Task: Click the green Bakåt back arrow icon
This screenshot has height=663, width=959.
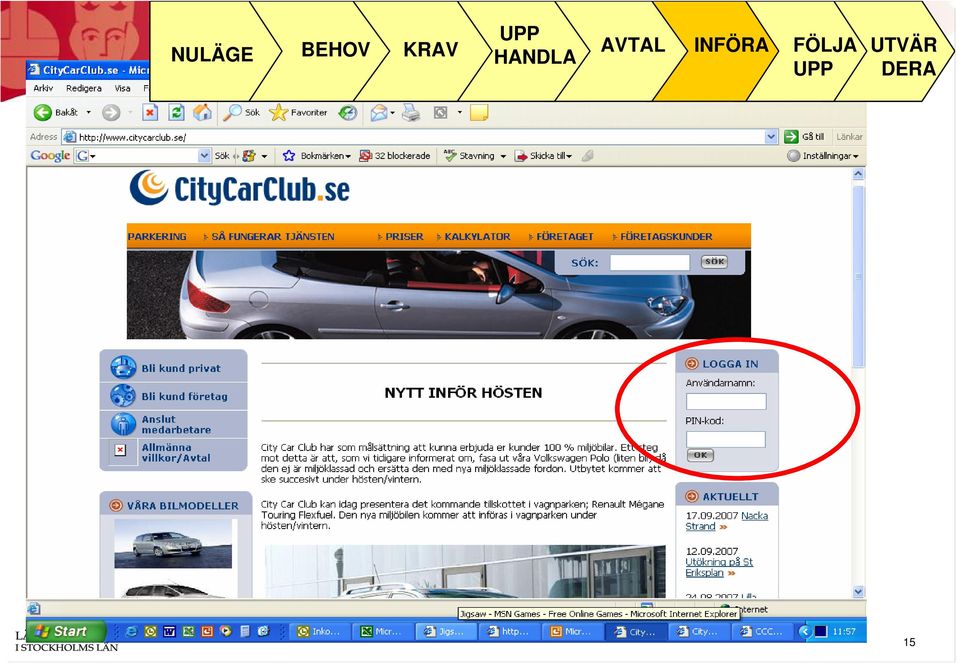Action: coord(42,113)
